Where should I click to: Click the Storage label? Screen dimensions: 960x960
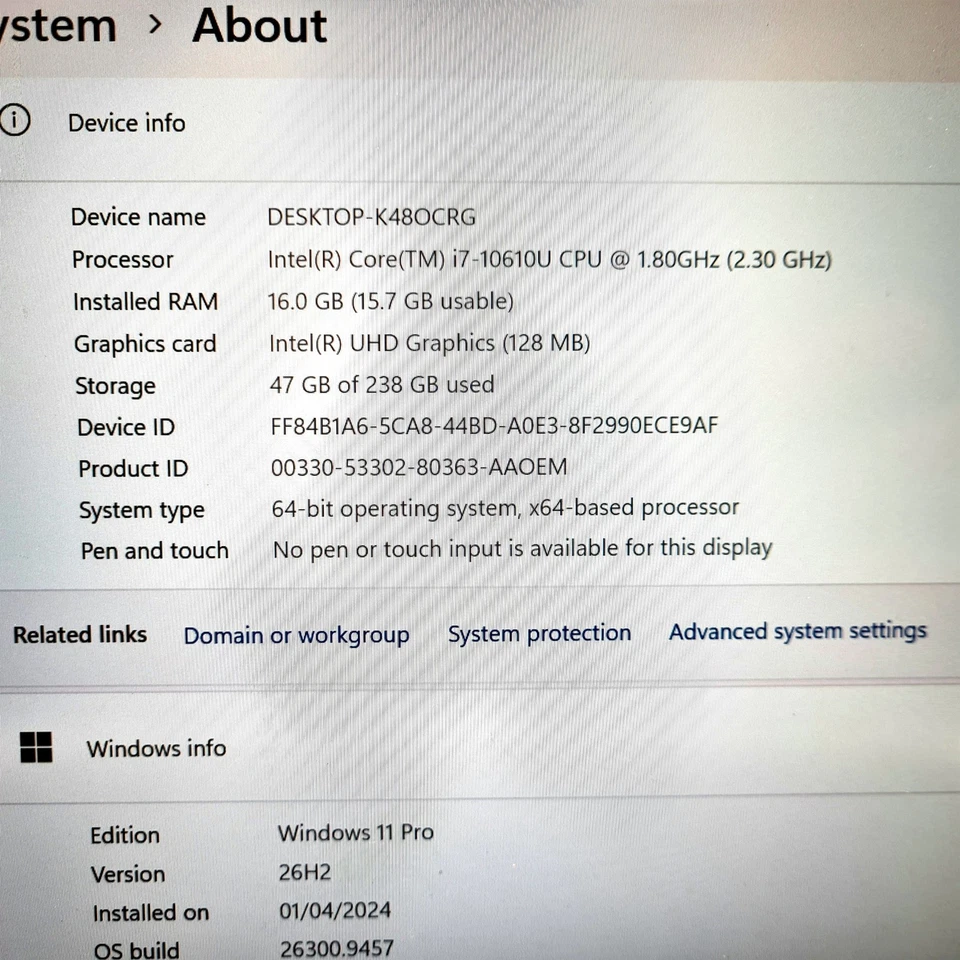coord(115,386)
